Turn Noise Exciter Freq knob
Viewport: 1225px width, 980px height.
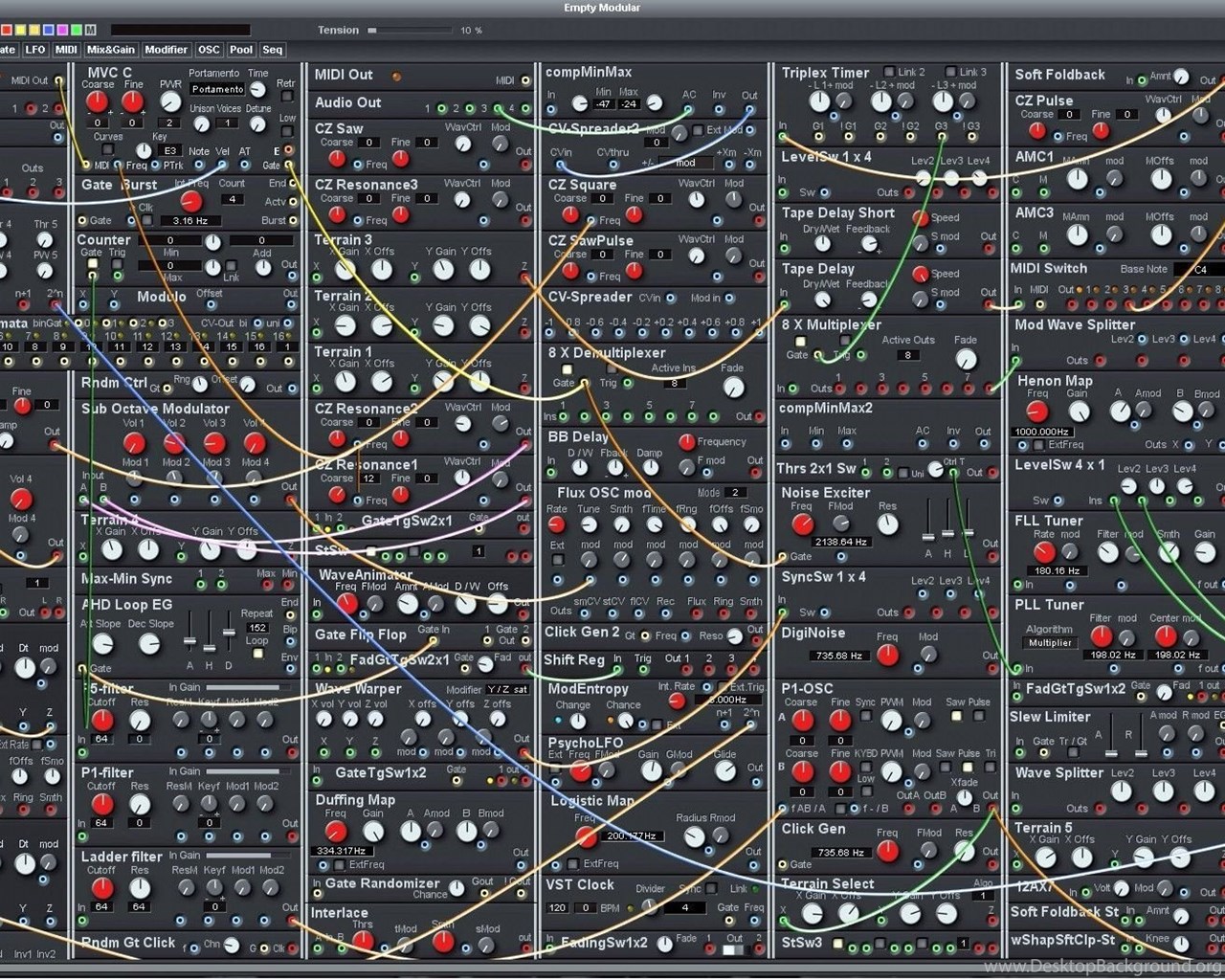click(x=802, y=524)
